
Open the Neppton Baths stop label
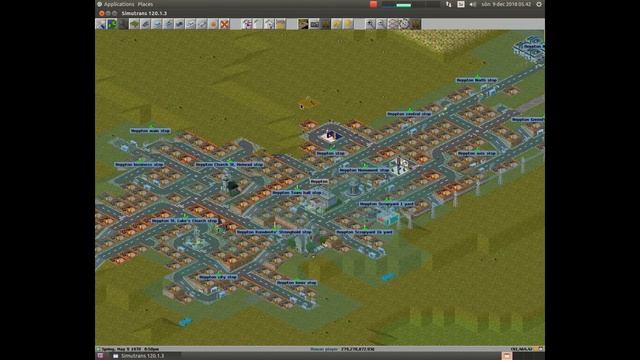(476, 80)
